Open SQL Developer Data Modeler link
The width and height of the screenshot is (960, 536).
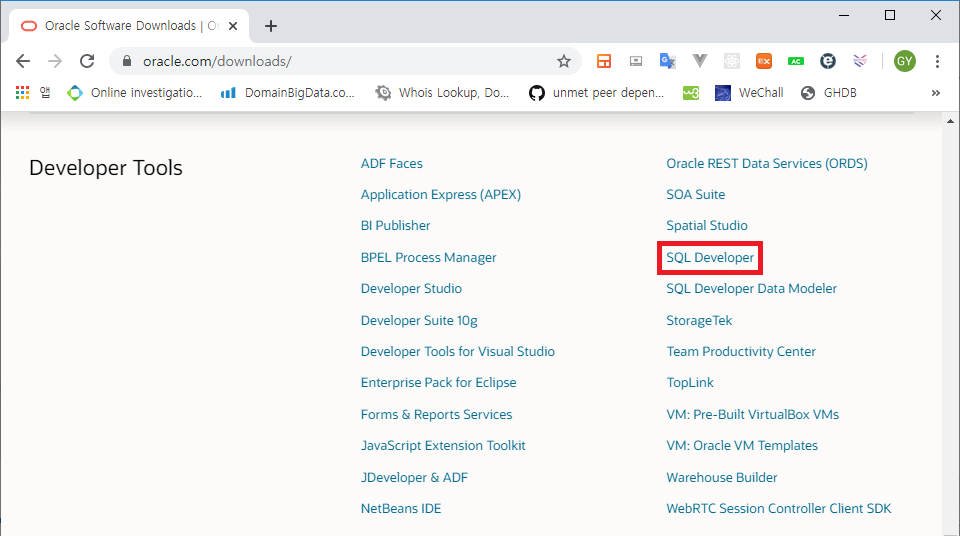[751, 289]
